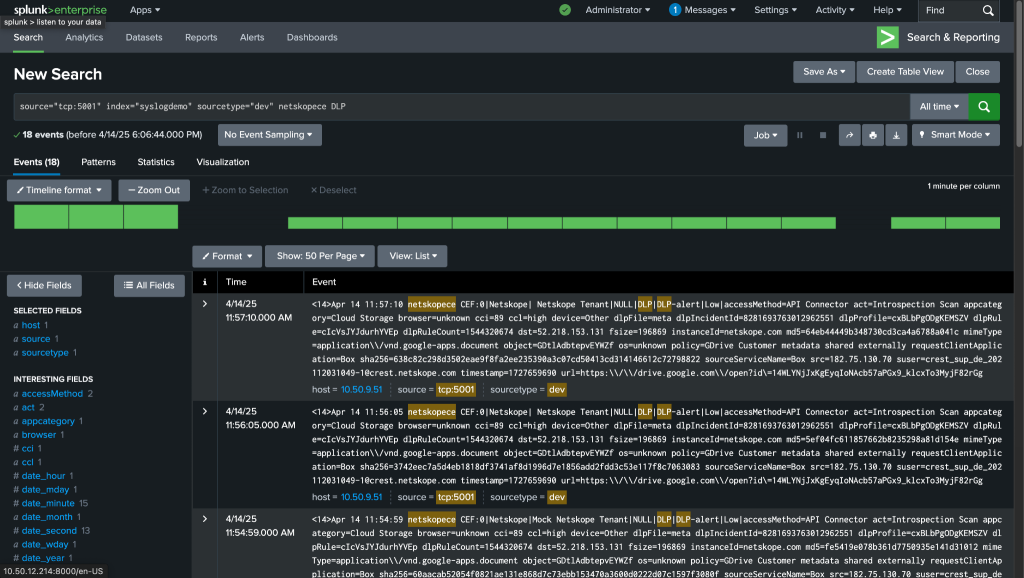Click the search query input field

461,106
